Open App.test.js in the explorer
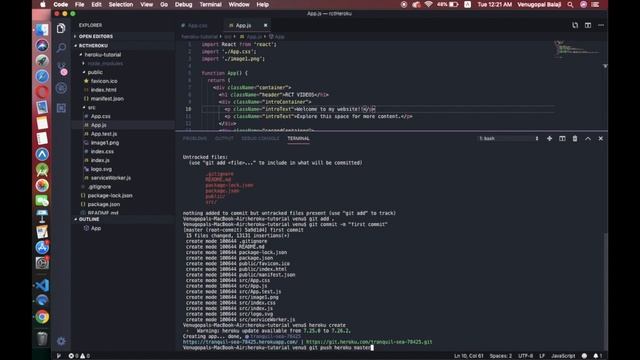The height and width of the screenshot is (360, 640). [104, 134]
